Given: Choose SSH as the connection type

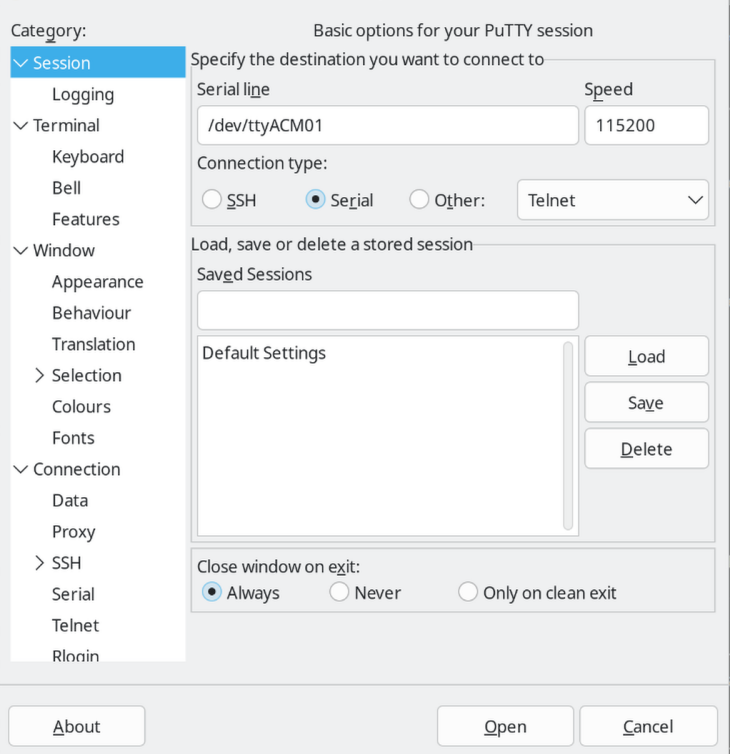Looking at the screenshot, I should coord(212,200).
